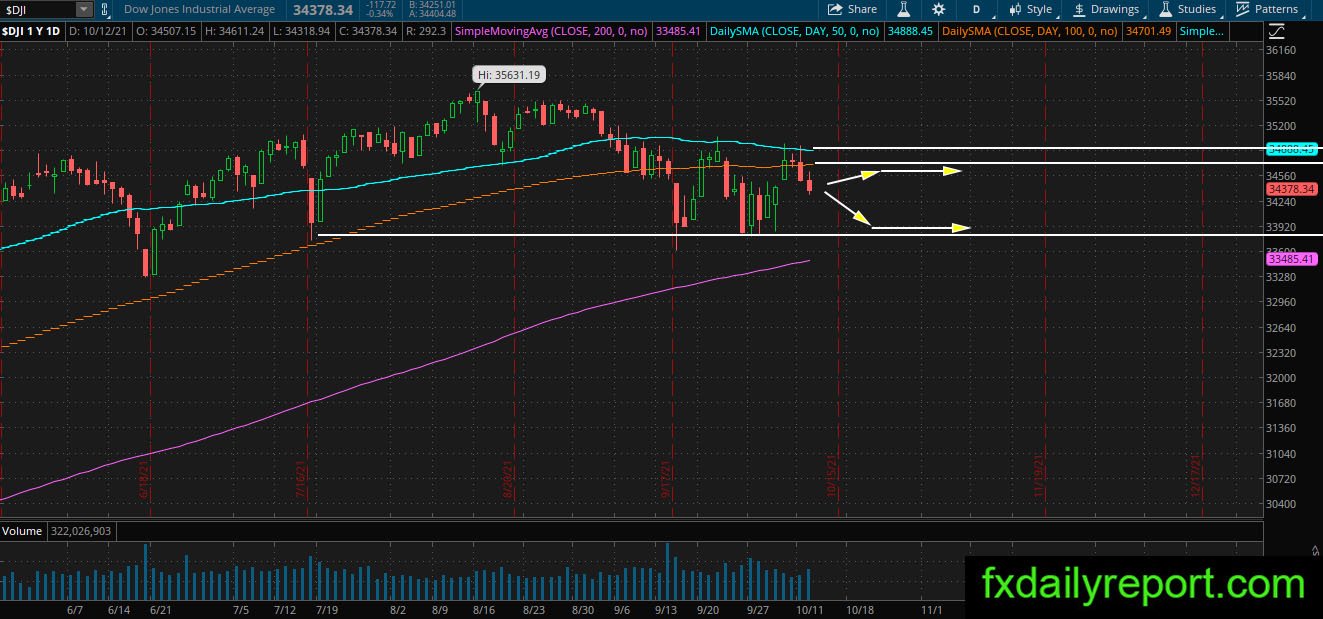Image resolution: width=1323 pixels, height=619 pixels.
Task: Click the Share arrow icon
Action: [x=836, y=9]
